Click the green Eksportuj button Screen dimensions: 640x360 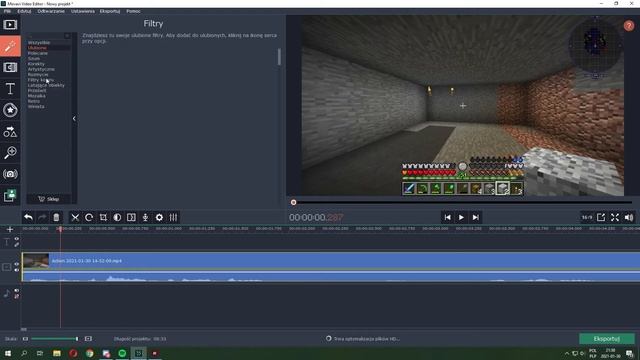coord(607,339)
